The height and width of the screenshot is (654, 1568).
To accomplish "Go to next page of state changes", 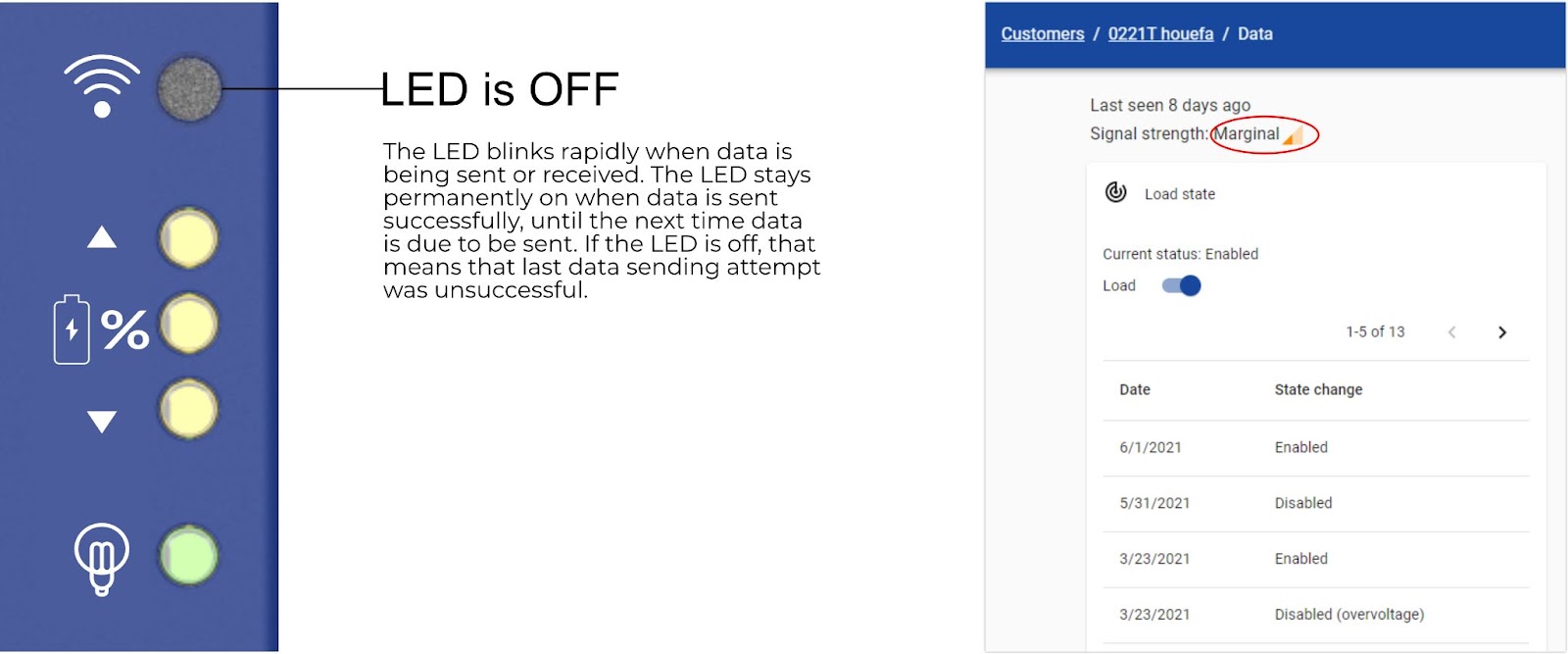I will [1502, 332].
